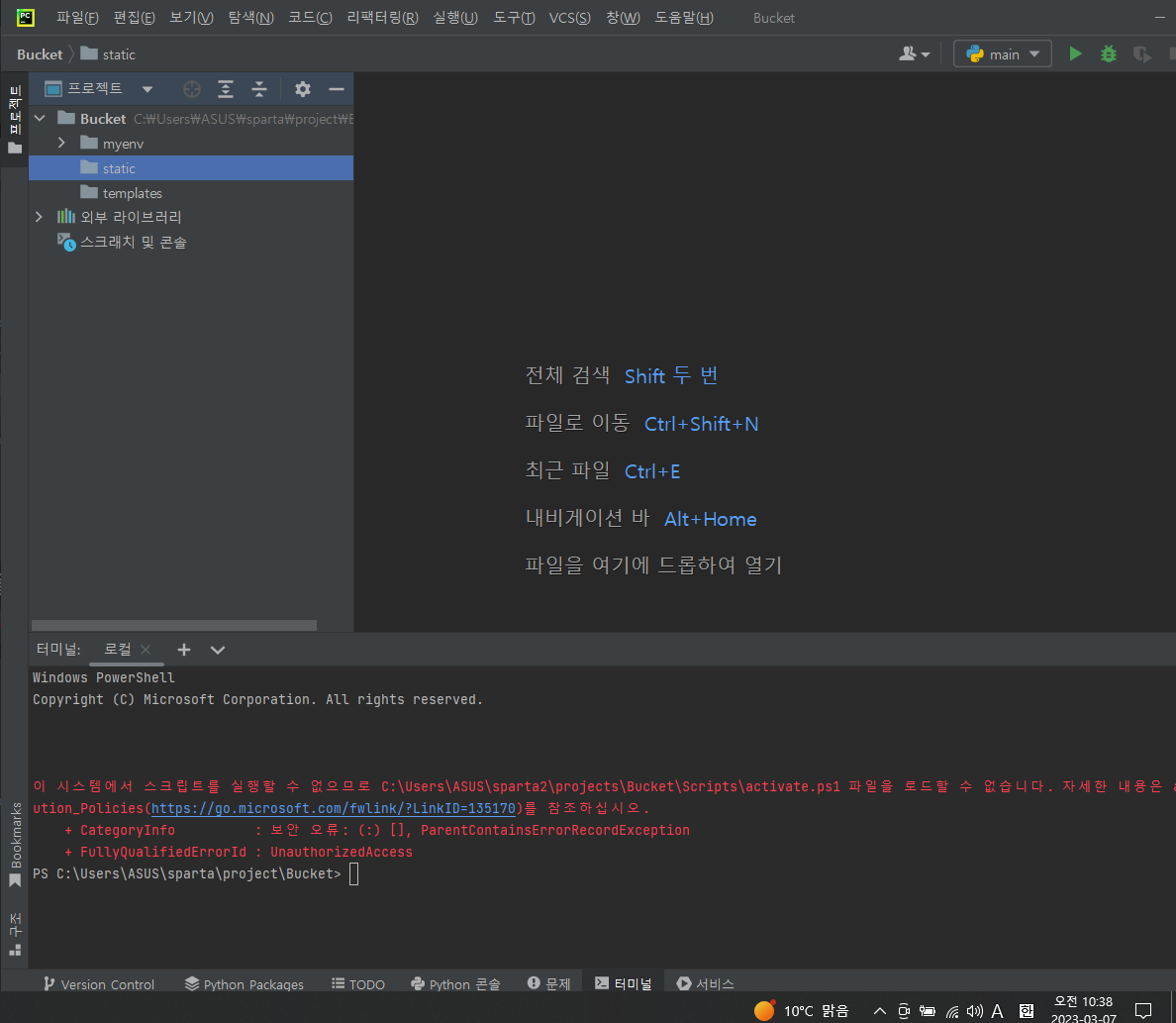Screen dimensions: 1176x1023
Task: Add a new terminal tab with plus
Action: (x=184, y=650)
